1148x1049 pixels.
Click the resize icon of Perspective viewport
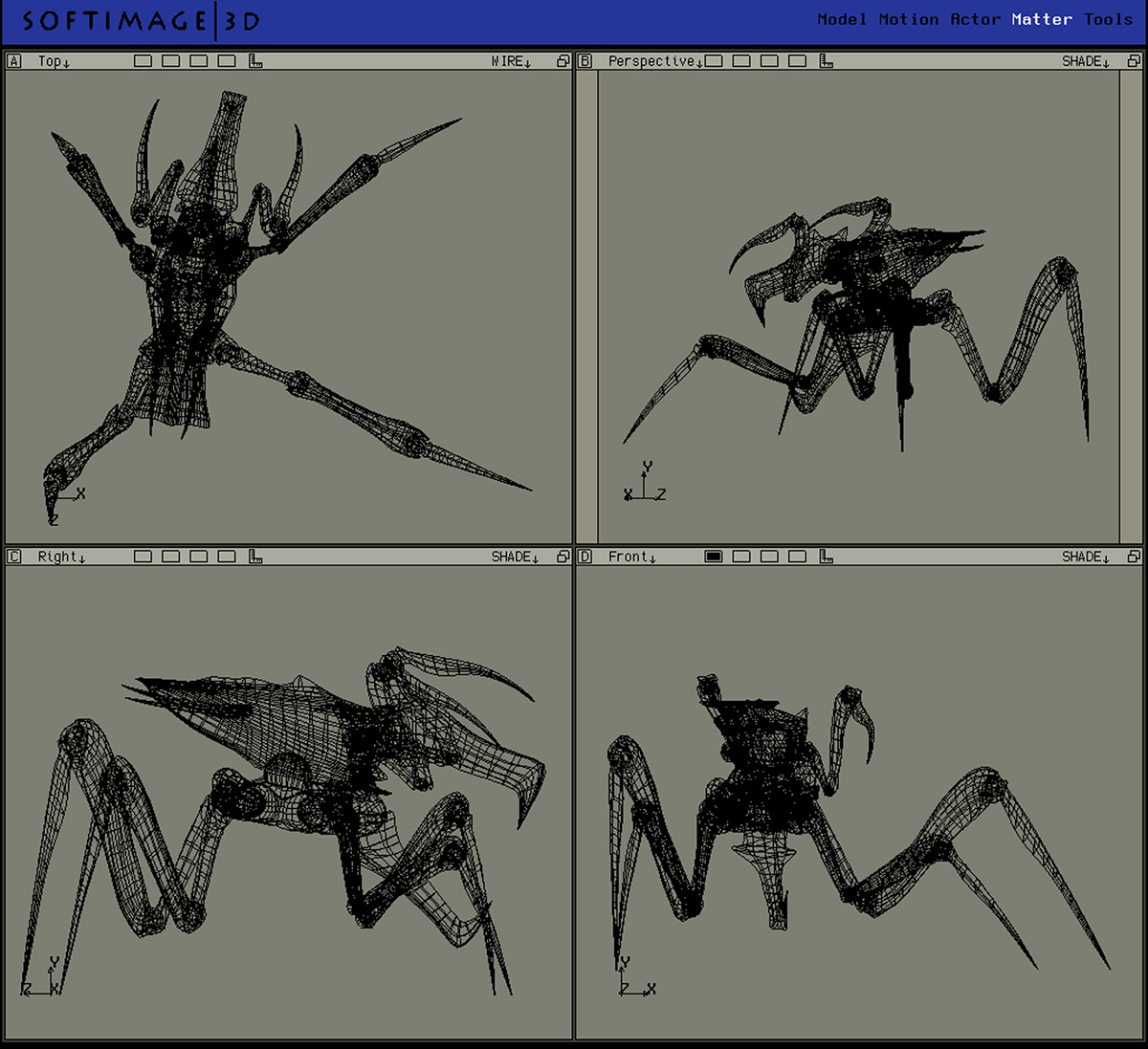point(1134,61)
